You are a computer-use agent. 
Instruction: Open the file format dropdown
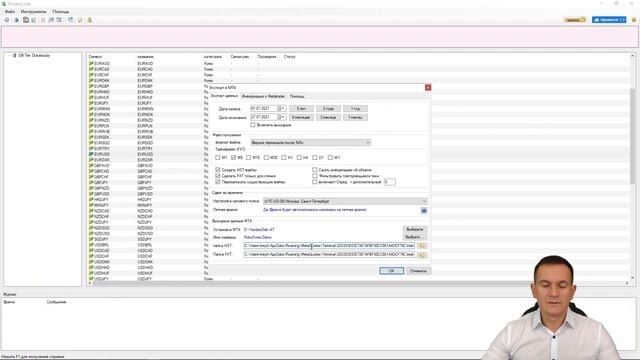(311, 143)
